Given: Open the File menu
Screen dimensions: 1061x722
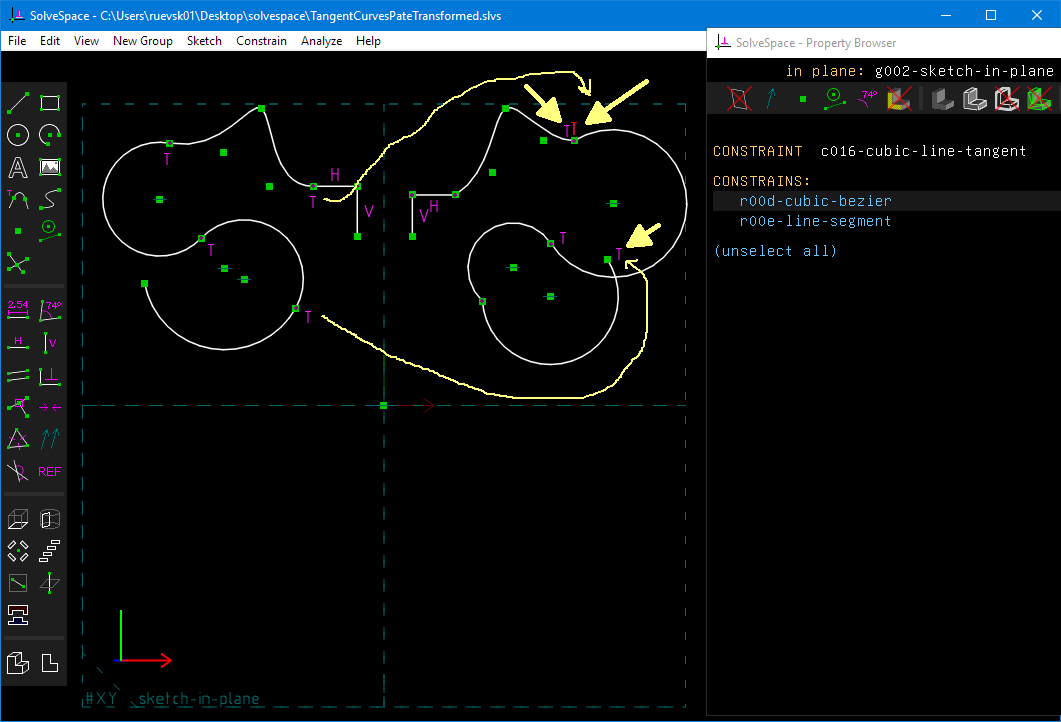Looking at the screenshot, I should [17, 41].
